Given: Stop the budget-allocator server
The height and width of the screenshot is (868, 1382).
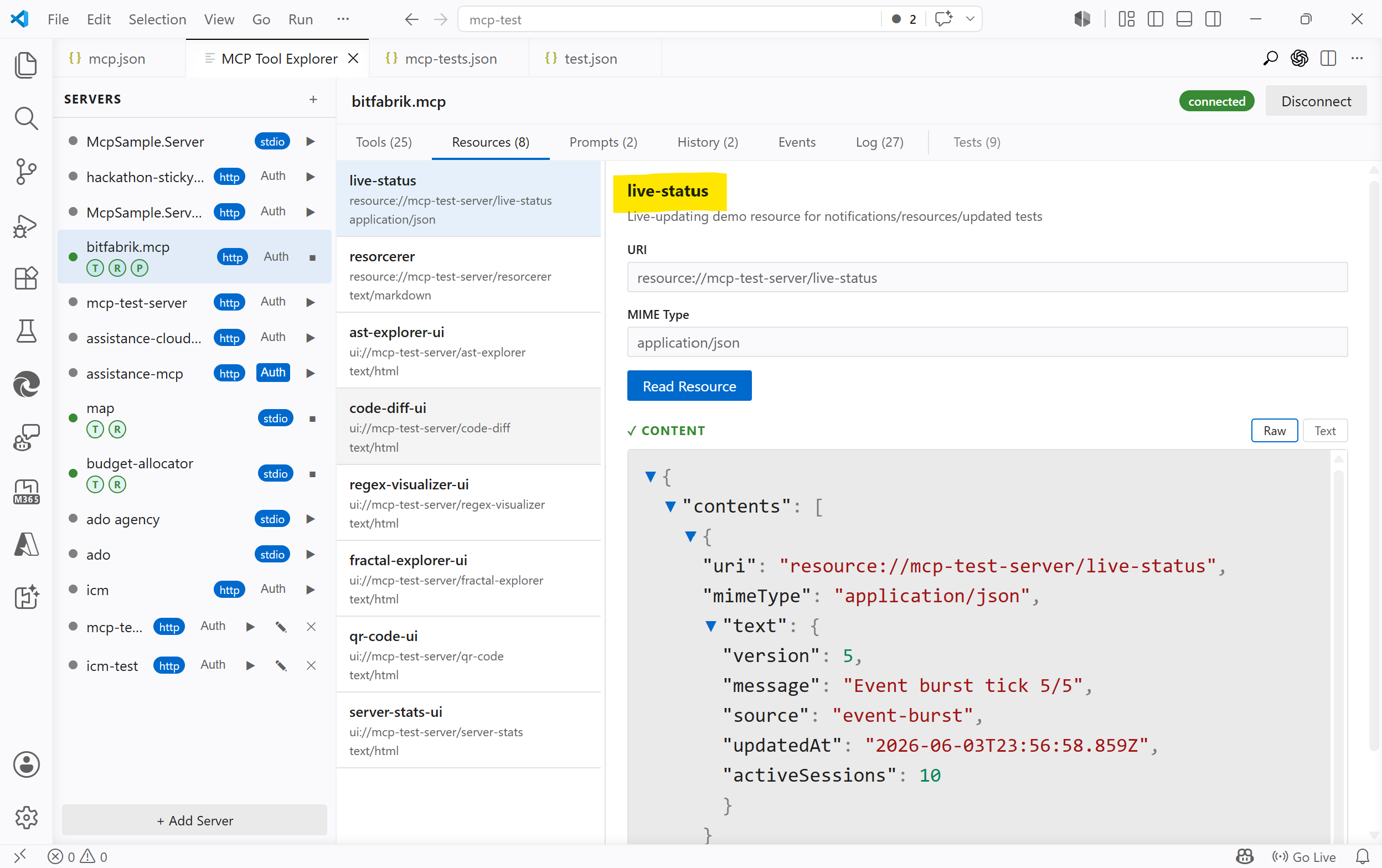Looking at the screenshot, I should [313, 474].
